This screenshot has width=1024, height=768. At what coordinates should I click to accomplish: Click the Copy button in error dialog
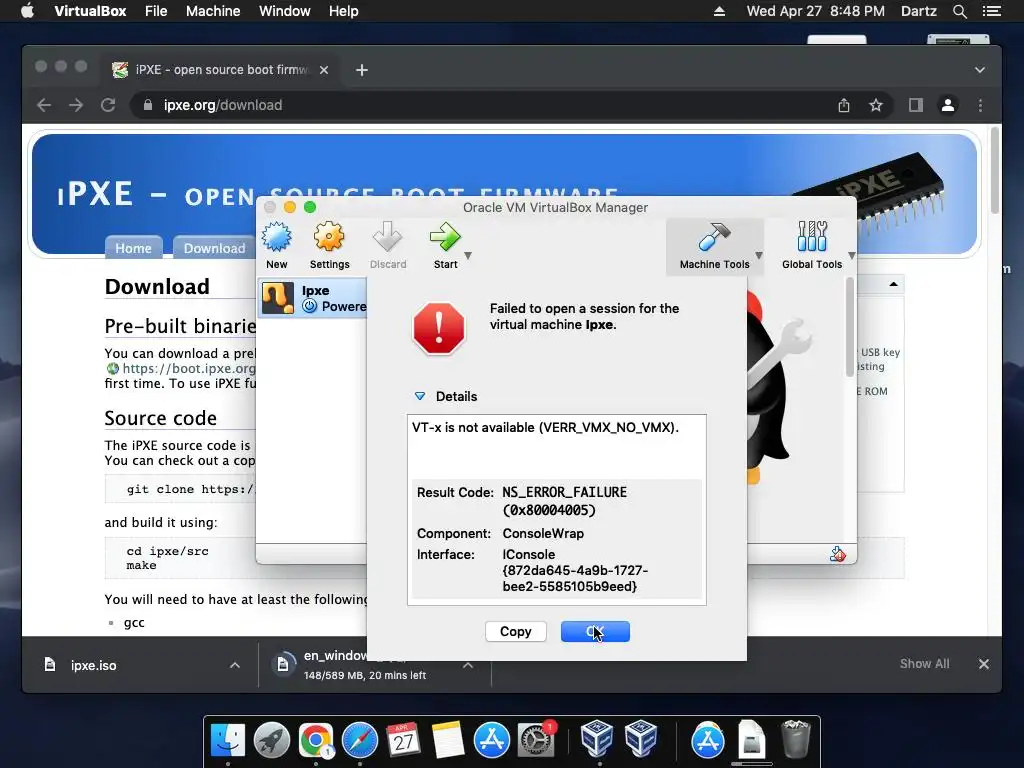(x=516, y=632)
